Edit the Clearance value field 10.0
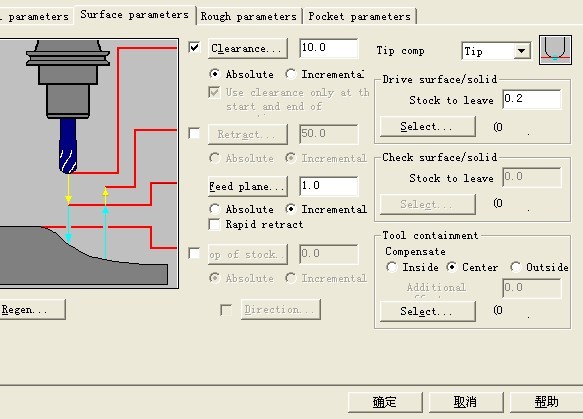Viewport: 583px width, 419px height. click(x=329, y=48)
